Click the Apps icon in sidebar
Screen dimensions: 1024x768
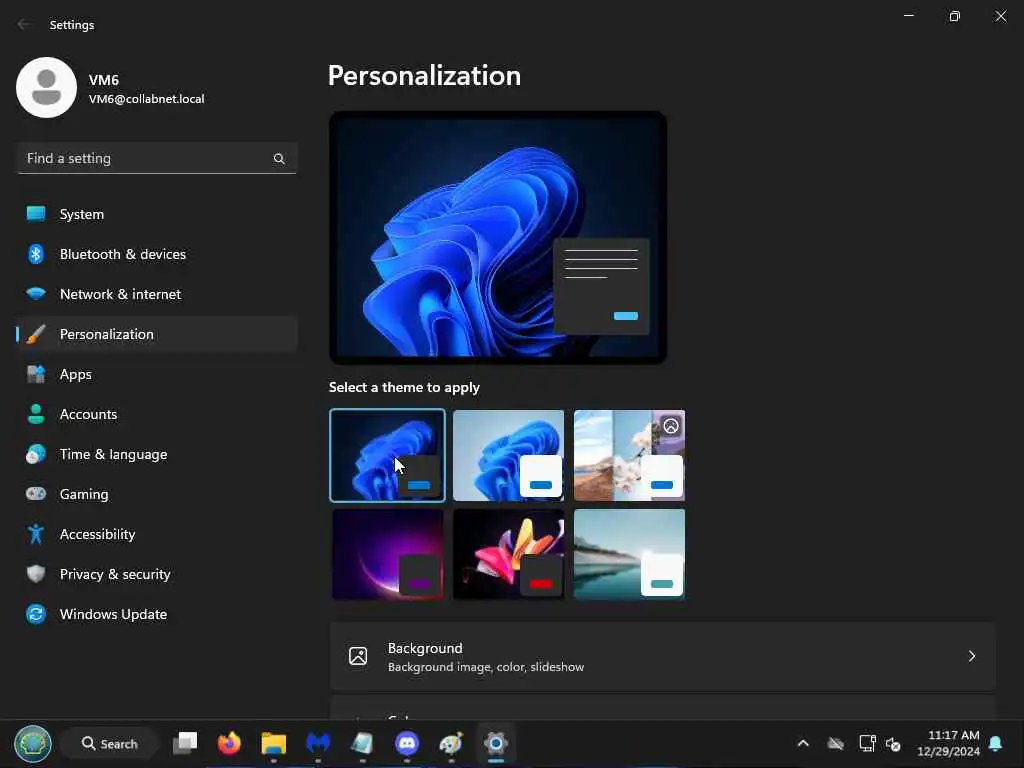(x=36, y=374)
